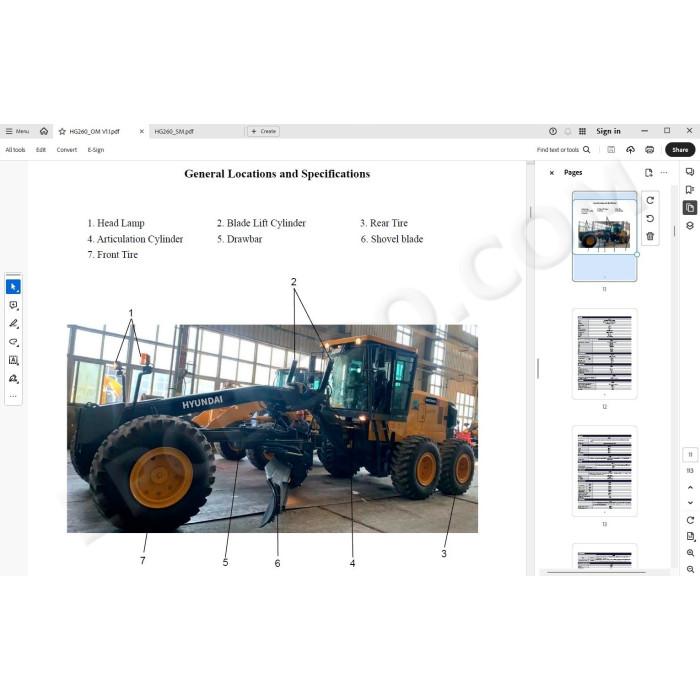Viewport: 700px width, 700px height.
Task: Open more tools ellipsis in left toolbar
Action: tap(13, 396)
